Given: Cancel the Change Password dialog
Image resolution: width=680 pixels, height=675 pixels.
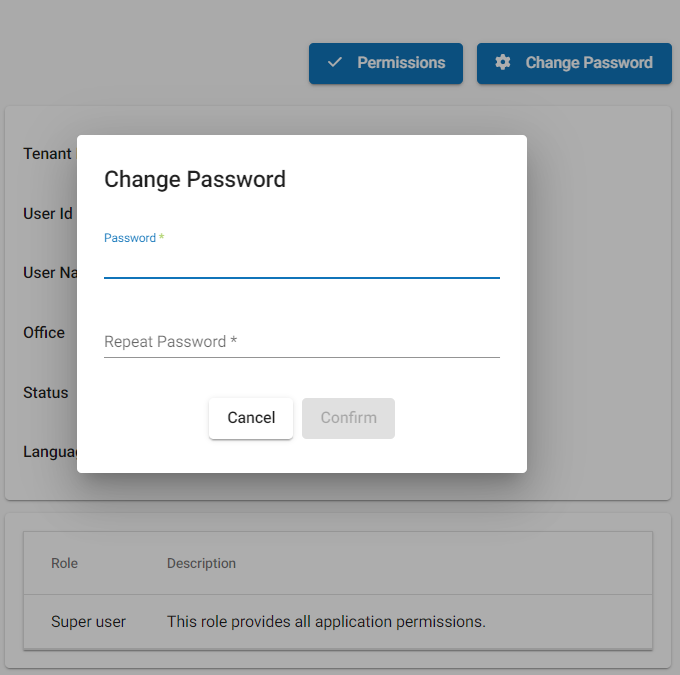Looking at the screenshot, I should (x=251, y=418).
